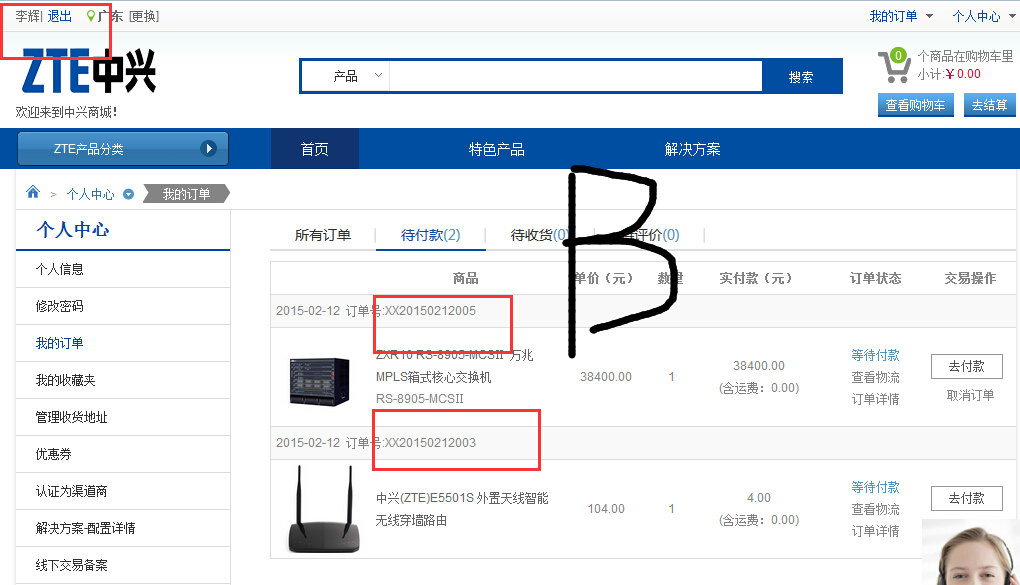1020x585 pixels.
Task: Switch to the 待收货 tab
Action: tap(539, 235)
